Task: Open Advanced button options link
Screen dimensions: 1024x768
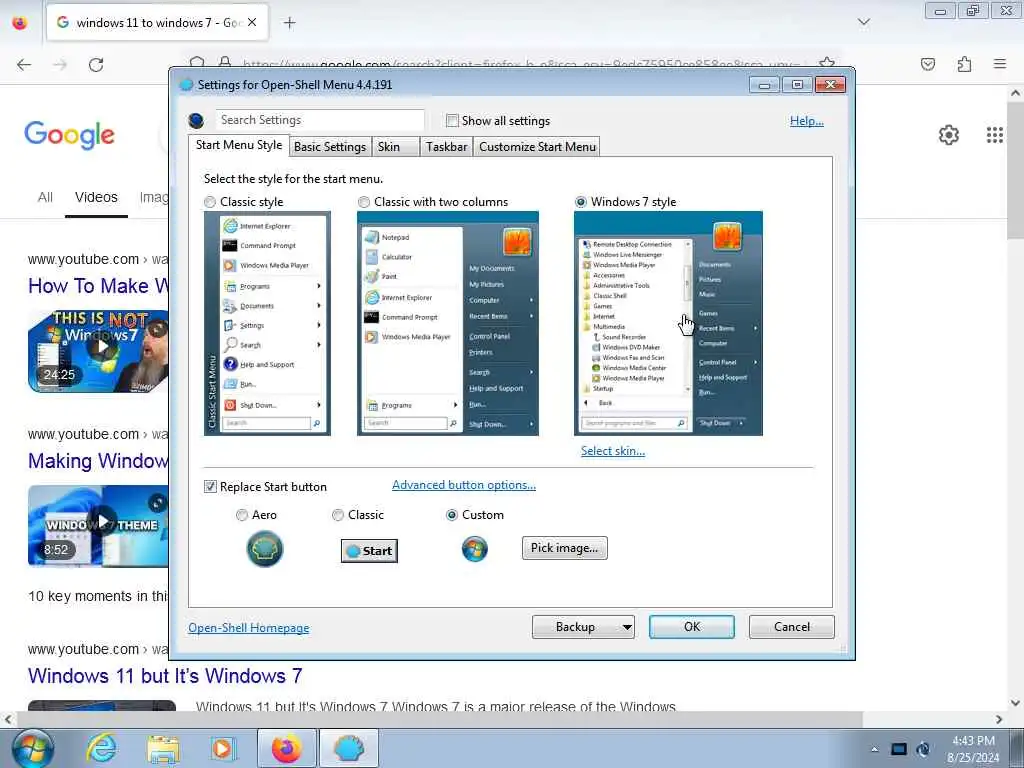Action: point(464,485)
